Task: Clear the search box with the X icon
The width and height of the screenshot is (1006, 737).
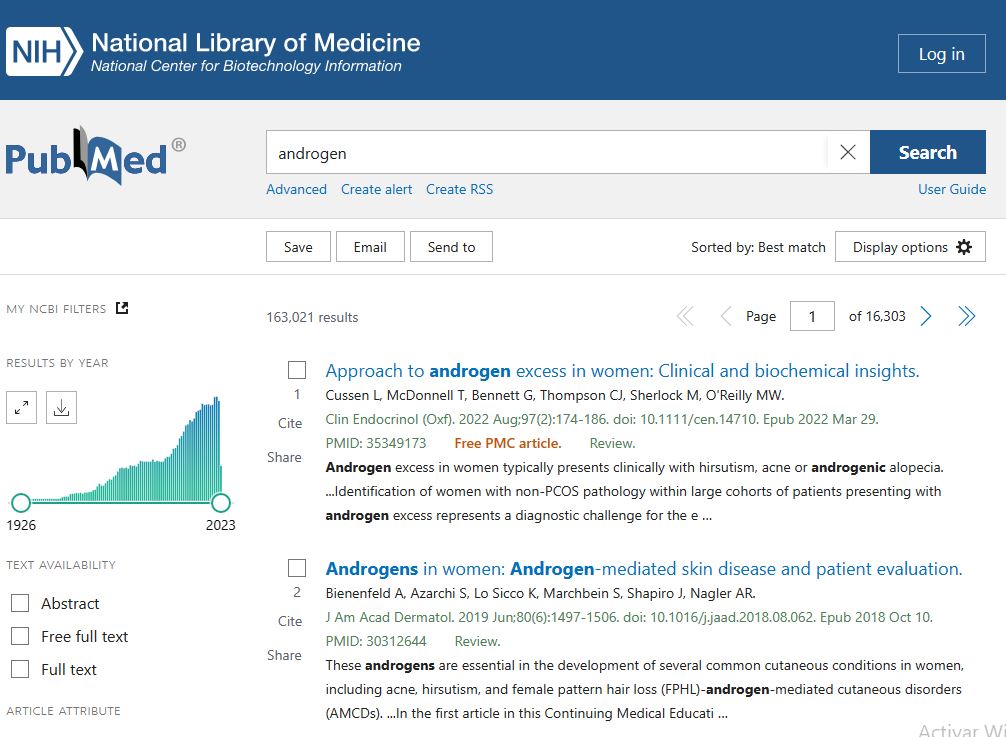Action: click(847, 152)
